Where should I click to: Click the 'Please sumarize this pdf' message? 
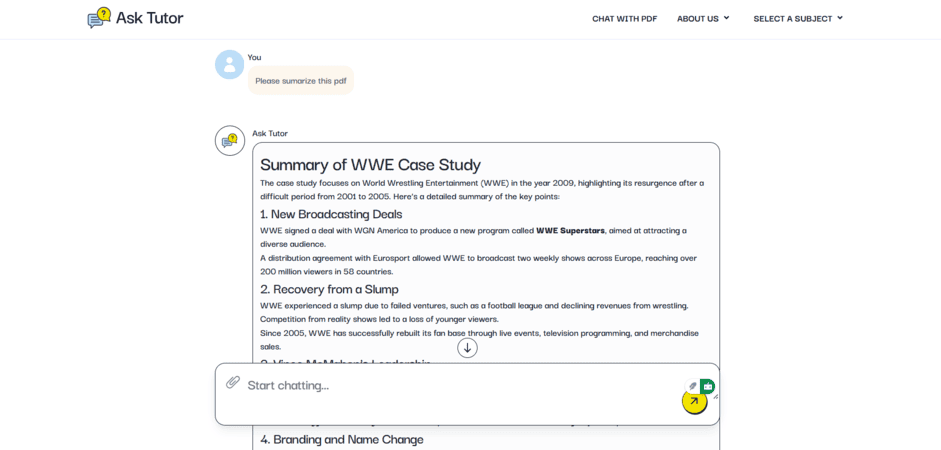[x=301, y=81]
